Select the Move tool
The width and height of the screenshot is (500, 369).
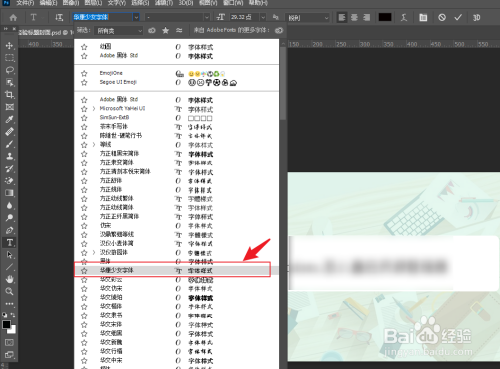pos(9,46)
